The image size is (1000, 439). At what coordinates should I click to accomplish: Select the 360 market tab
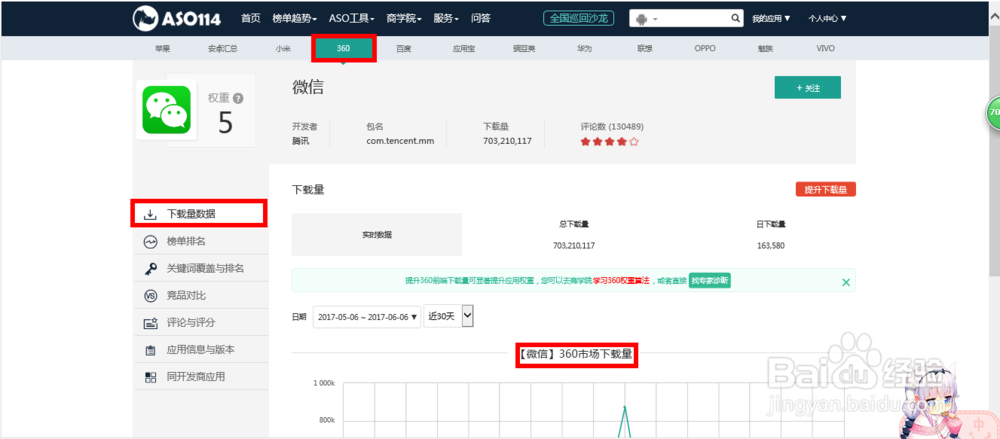tap(344, 48)
